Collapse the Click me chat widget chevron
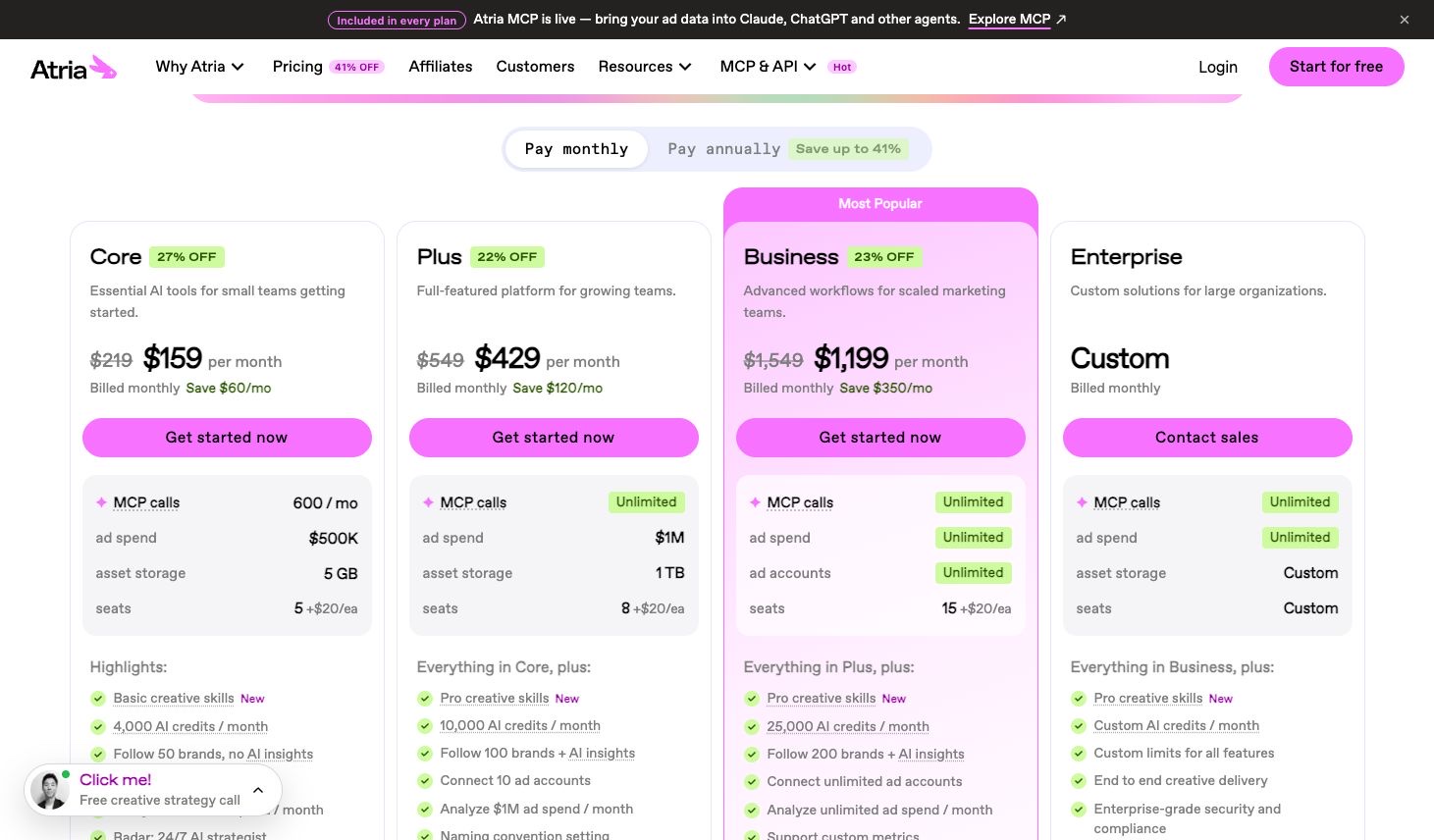Screen dimensions: 1434x840 [x=258, y=790]
